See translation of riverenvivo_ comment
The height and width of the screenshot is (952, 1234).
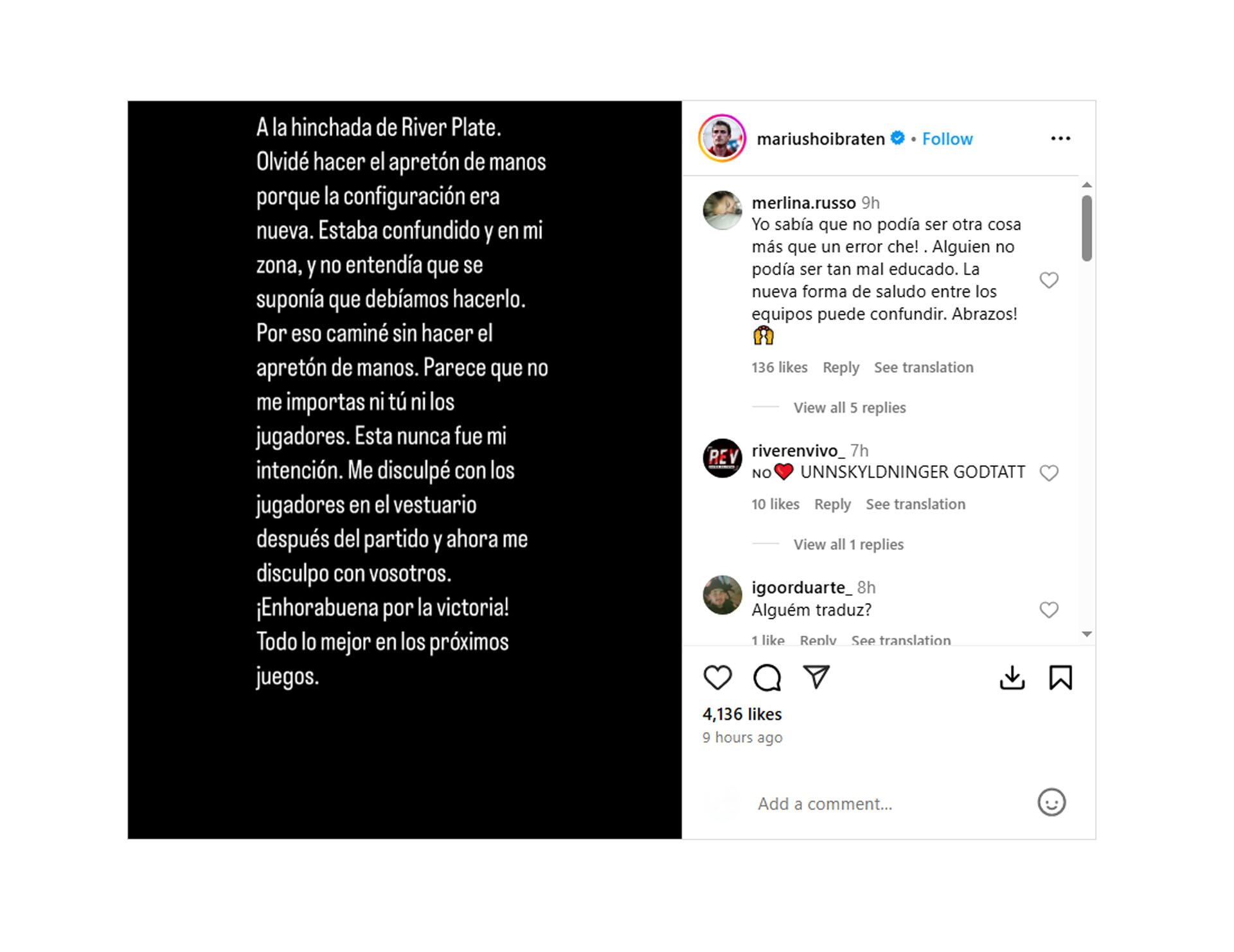[x=915, y=504]
